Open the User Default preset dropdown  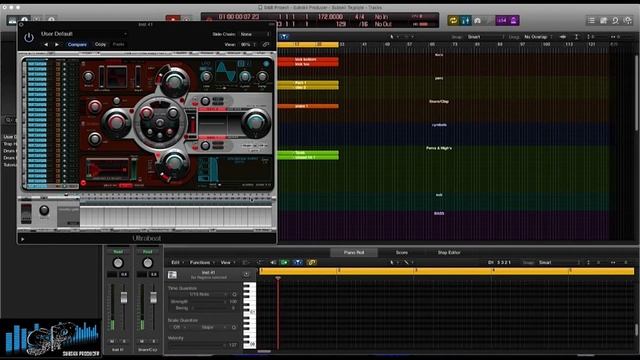[84, 34]
